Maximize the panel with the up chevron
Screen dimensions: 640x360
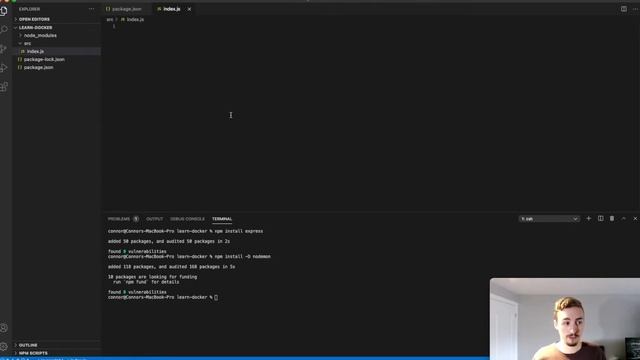tap(624, 219)
